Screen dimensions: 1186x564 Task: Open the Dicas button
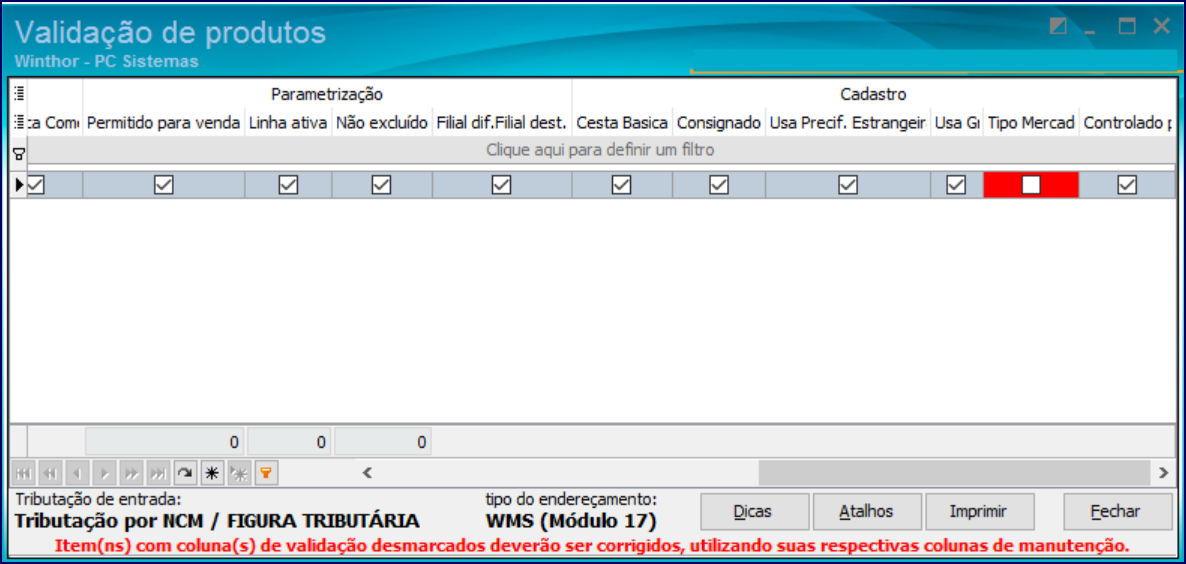pos(753,512)
